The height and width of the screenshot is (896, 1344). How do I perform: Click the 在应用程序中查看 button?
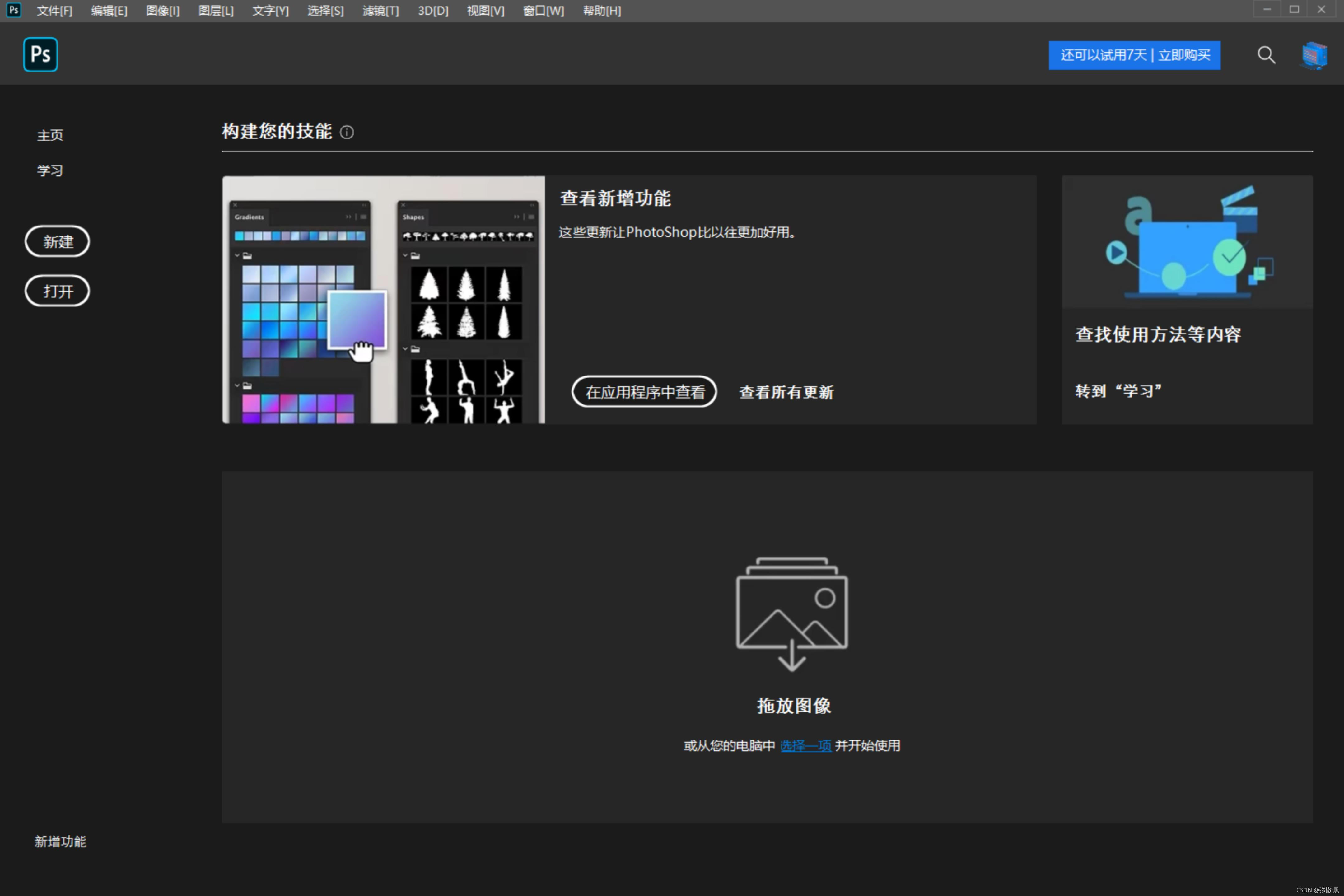pos(644,392)
